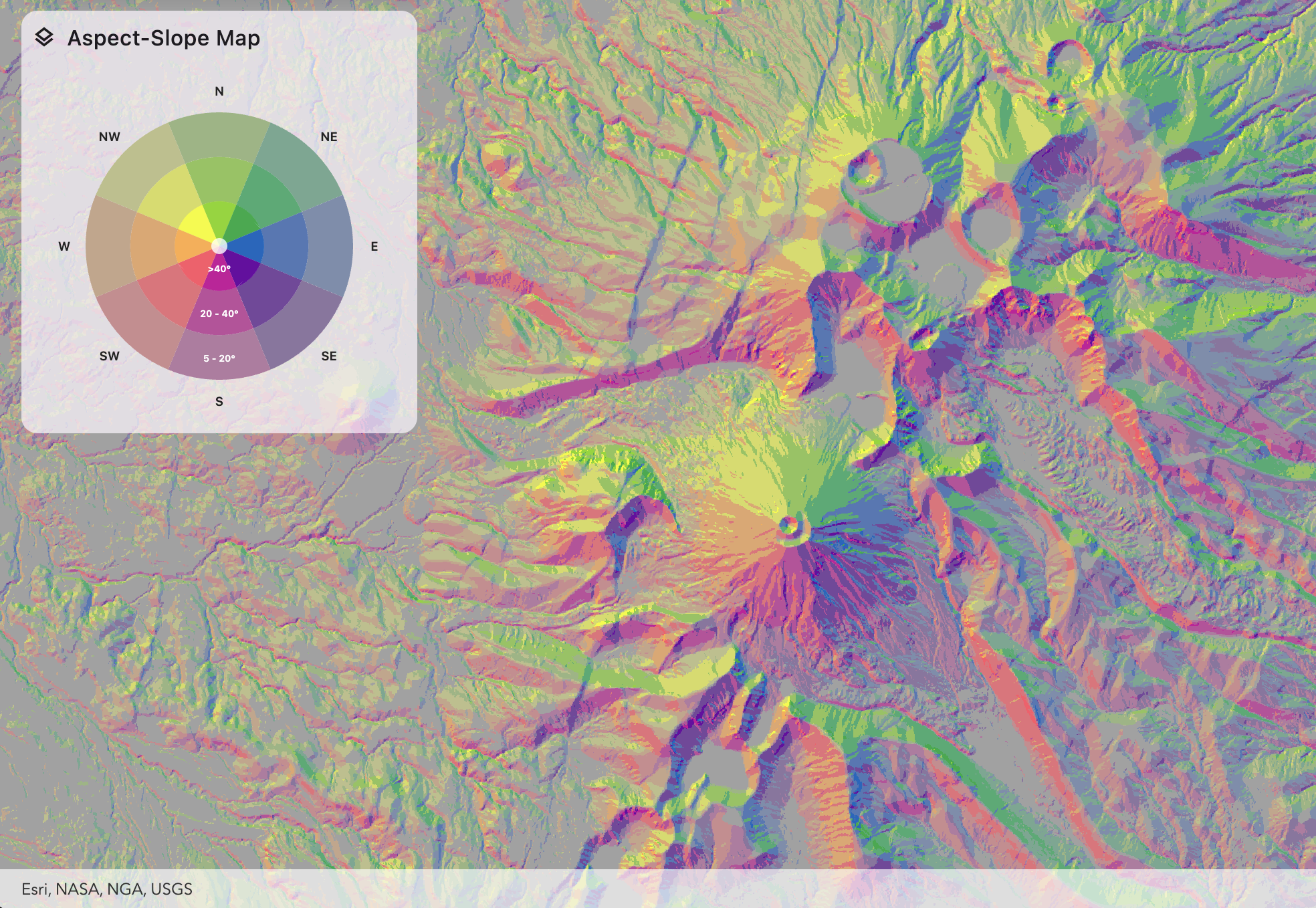The height and width of the screenshot is (908, 1316).
Task: Click the W compass label
Action: [64, 246]
